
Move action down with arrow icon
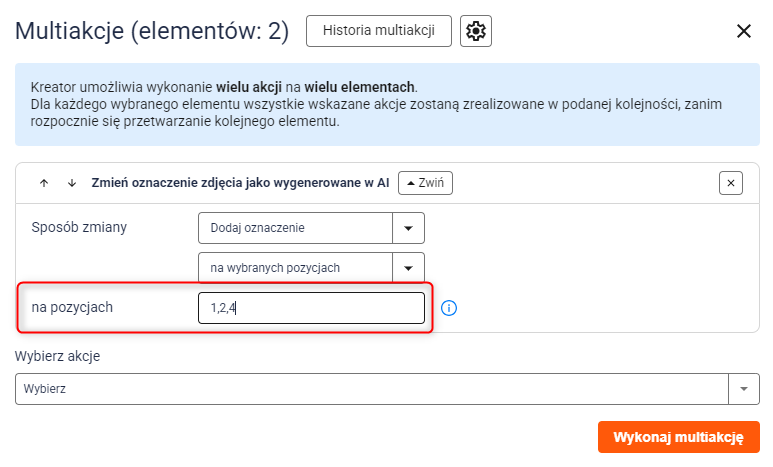tap(72, 183)
